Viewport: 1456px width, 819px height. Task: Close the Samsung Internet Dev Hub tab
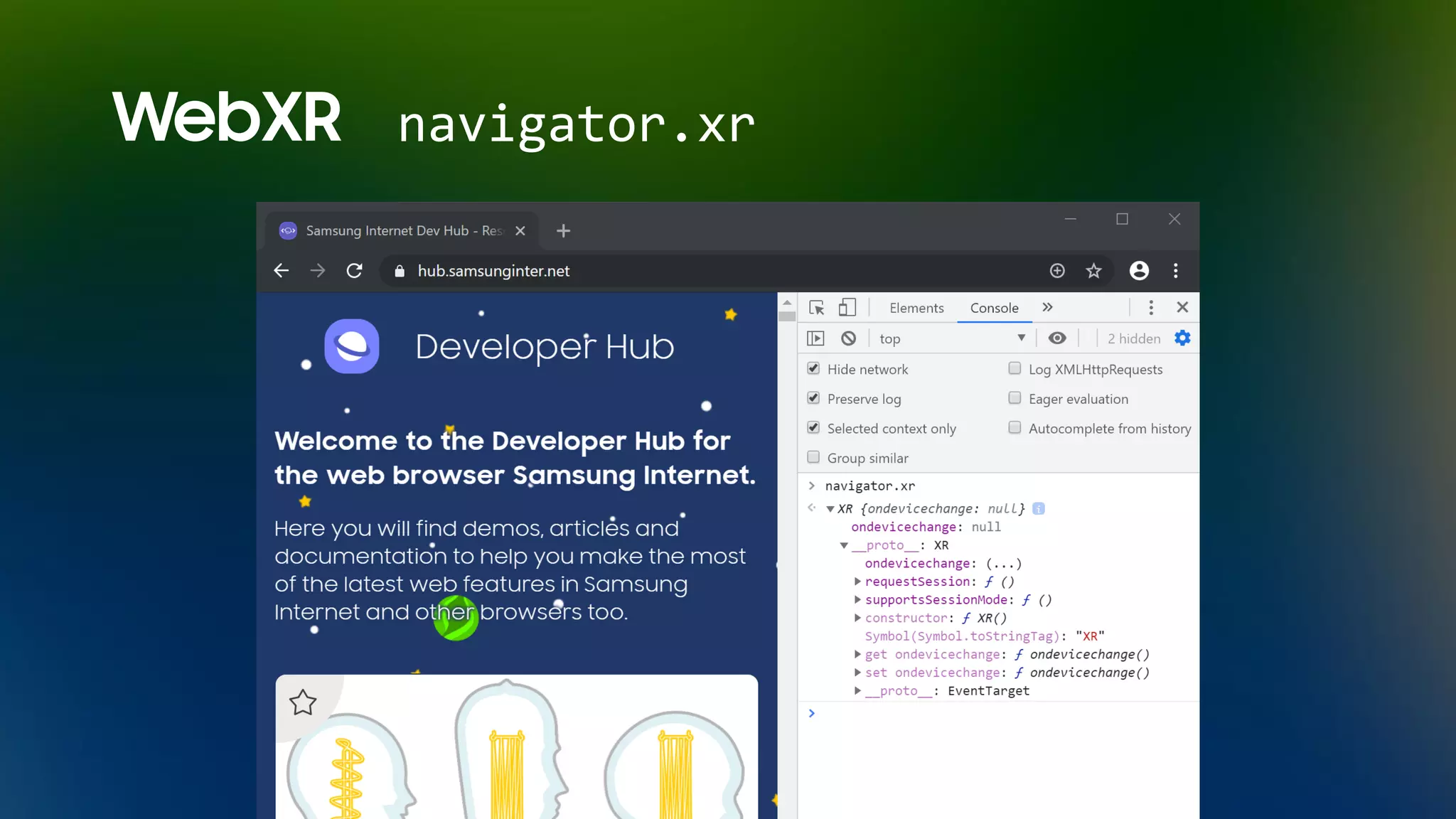pos(520,231)
